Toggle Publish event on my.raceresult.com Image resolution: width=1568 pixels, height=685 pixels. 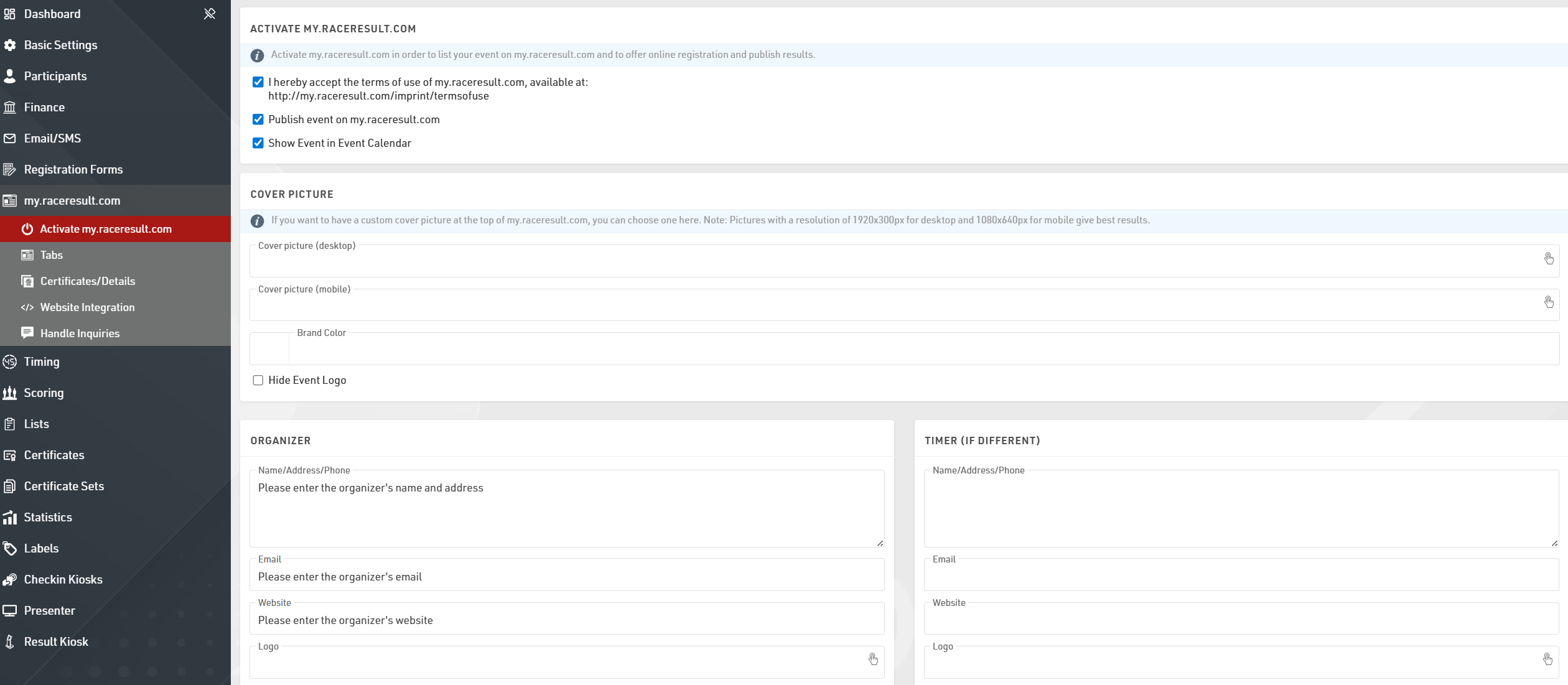(258, 119)
